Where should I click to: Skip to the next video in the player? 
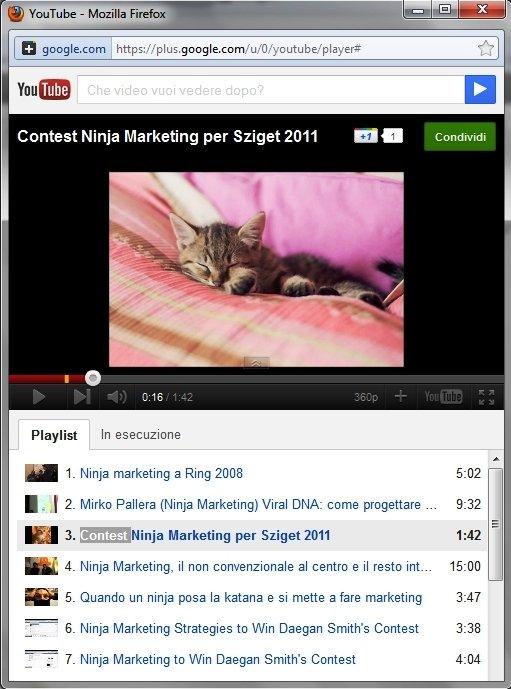(x=82, y=397)
